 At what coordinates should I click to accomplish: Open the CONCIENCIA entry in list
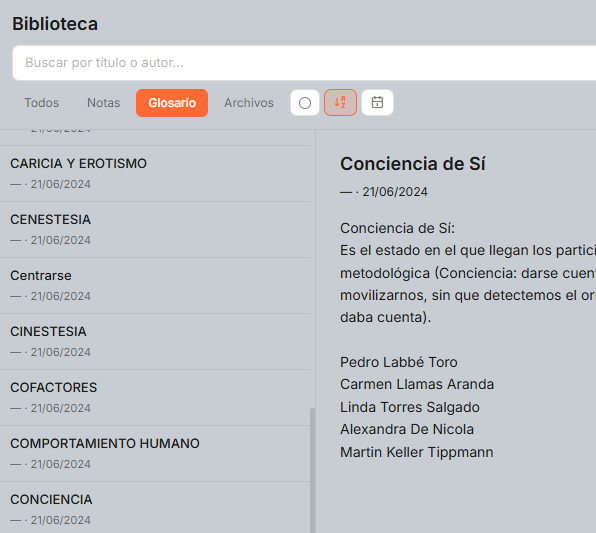(155, 508)
